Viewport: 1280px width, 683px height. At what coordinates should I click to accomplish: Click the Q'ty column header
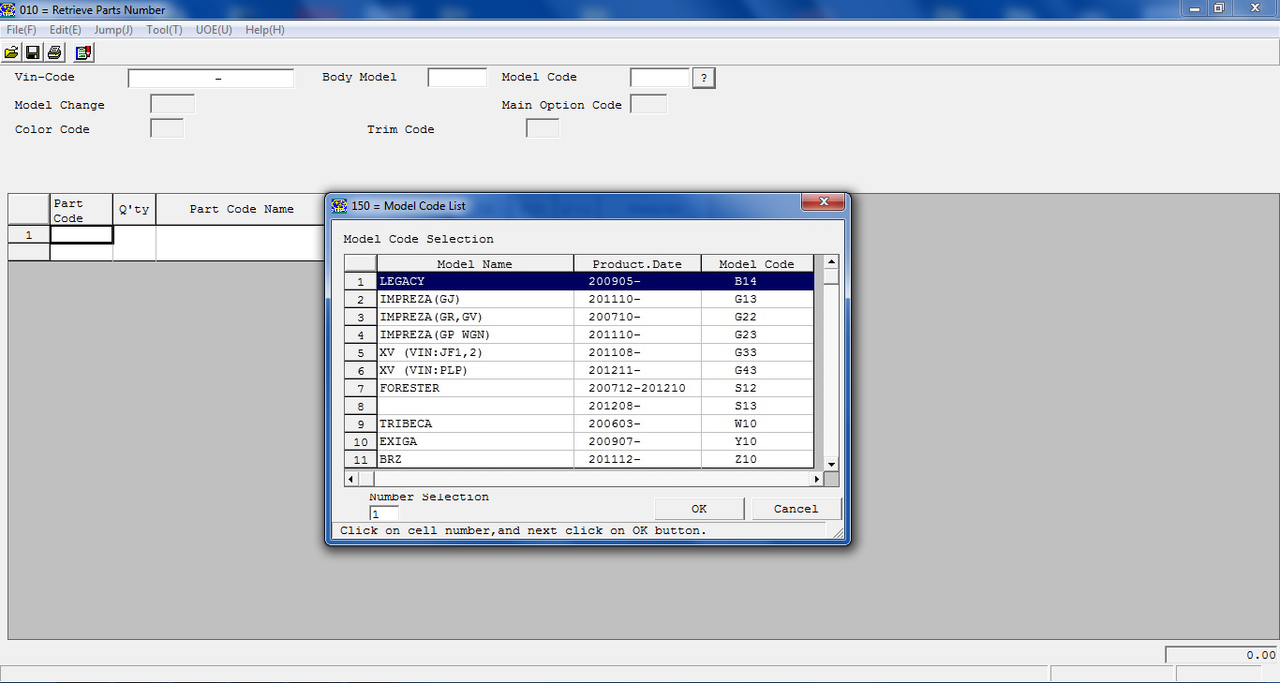[x=134, y=209]
